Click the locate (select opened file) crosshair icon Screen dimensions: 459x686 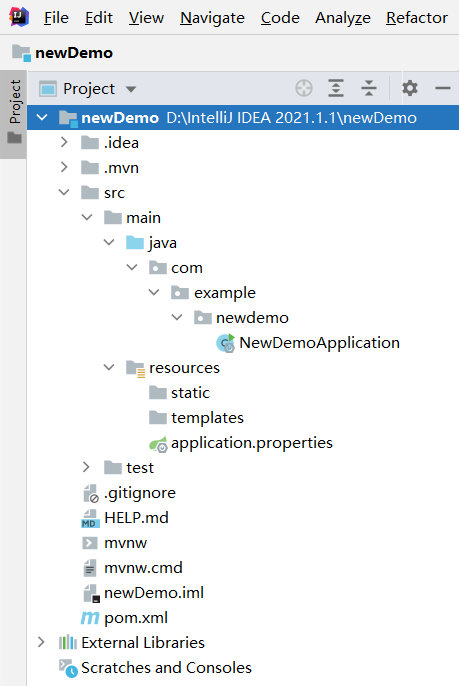(x=304, y=88)
